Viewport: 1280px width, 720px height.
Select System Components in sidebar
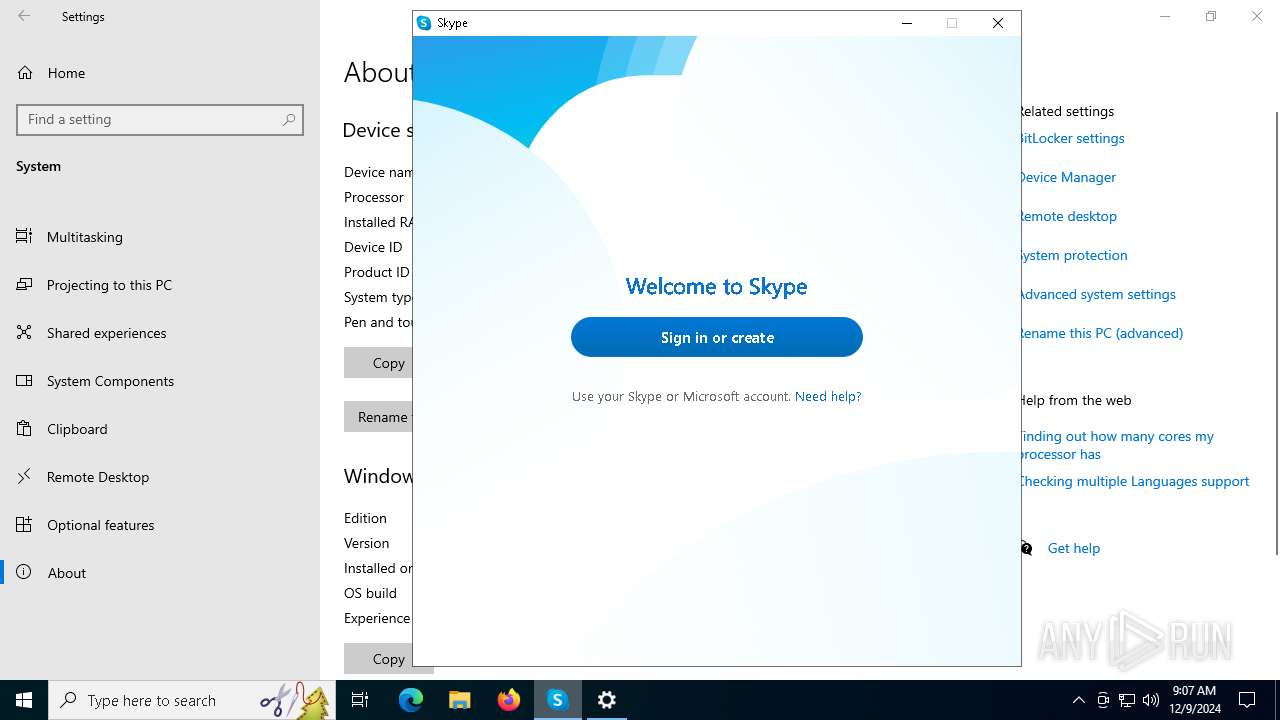(x=160, y=381)
